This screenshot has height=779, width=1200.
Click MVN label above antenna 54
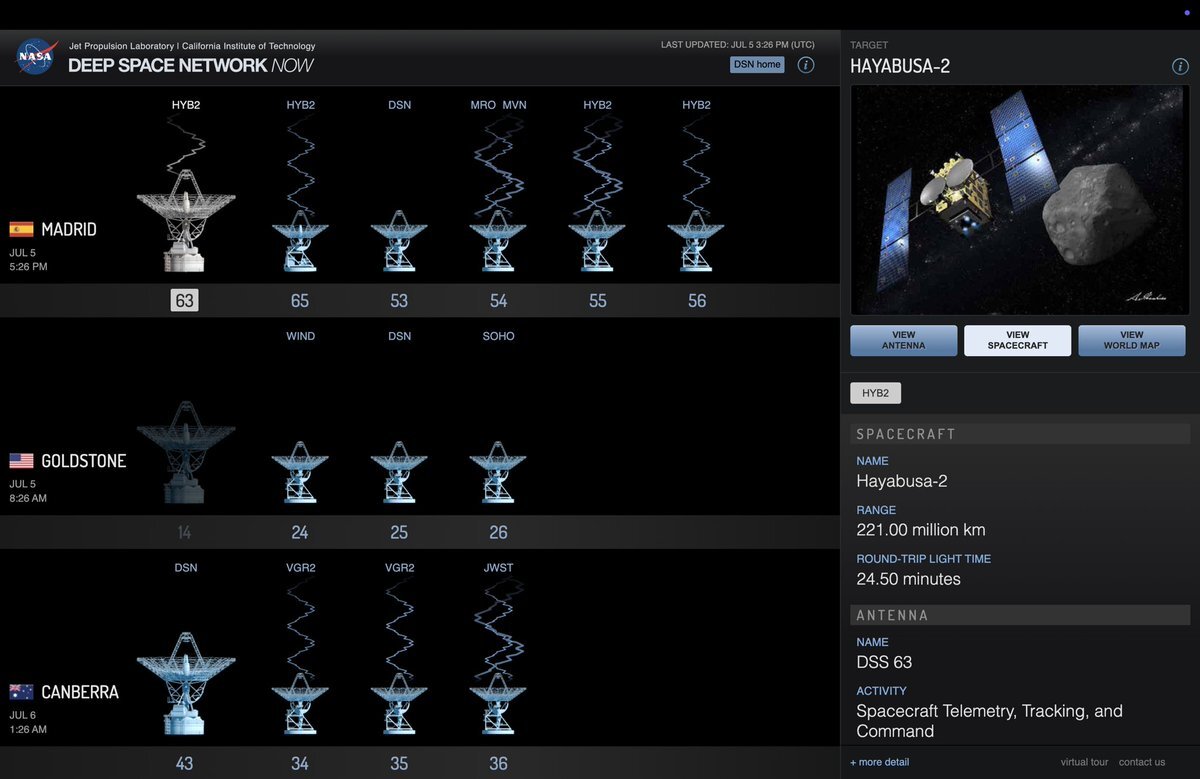(x=514, y=105)
